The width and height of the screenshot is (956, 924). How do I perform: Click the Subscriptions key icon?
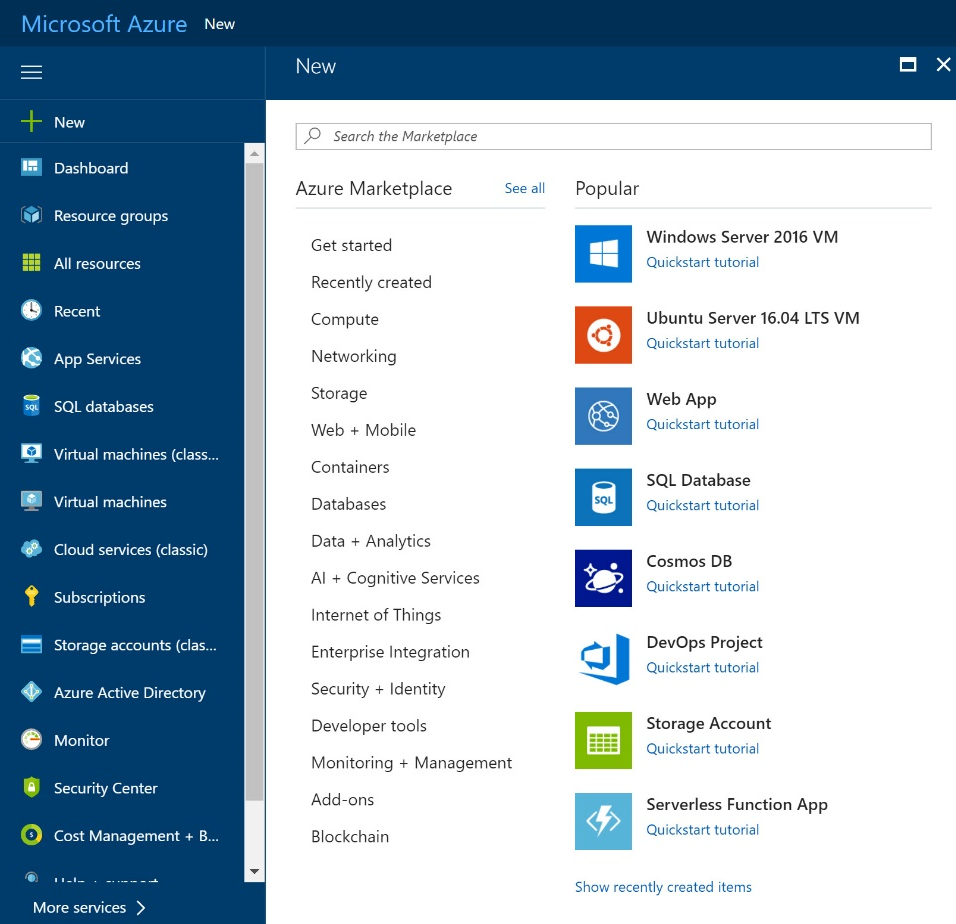[31, 596]
